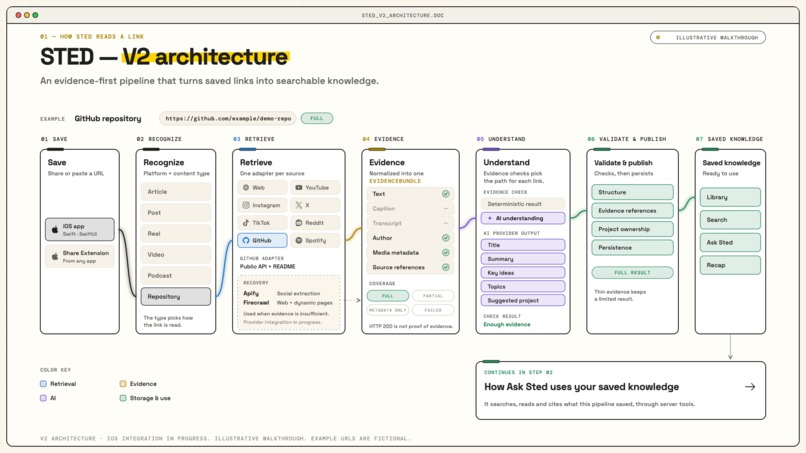Toggle the Author evidence checkmark
The image size is (806, 453).
point(446,238)
